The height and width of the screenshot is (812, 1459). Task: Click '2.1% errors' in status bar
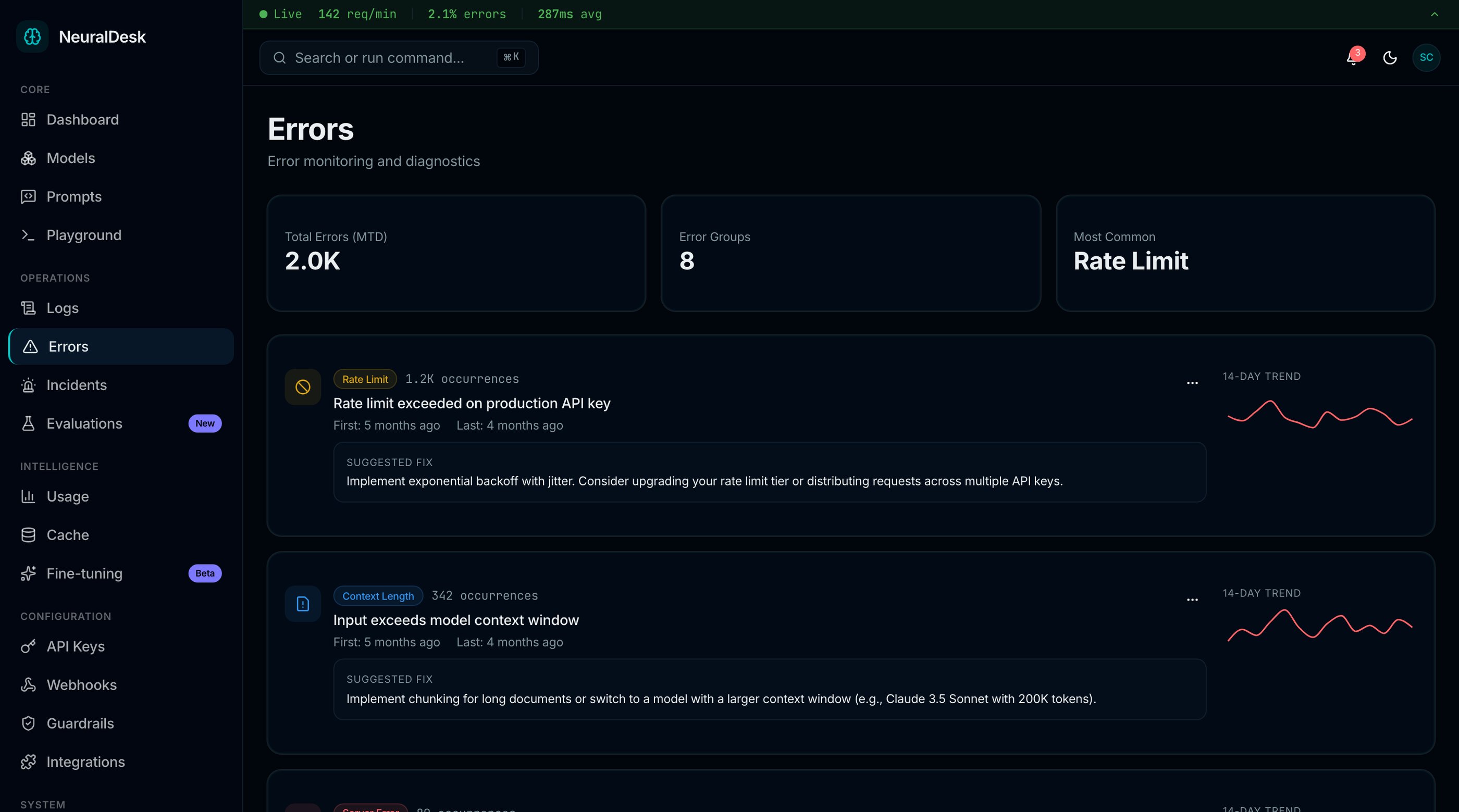click(x=467, y=14)
